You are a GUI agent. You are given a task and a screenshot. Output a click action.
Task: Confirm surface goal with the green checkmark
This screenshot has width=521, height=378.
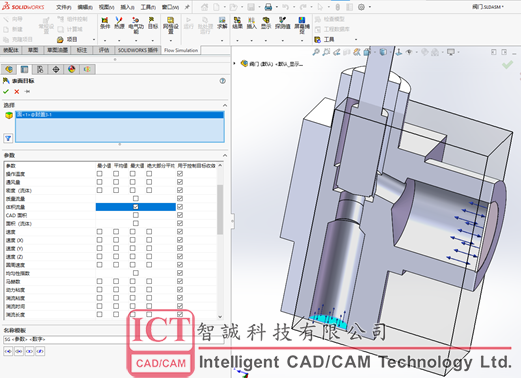[x=6, y=91]
